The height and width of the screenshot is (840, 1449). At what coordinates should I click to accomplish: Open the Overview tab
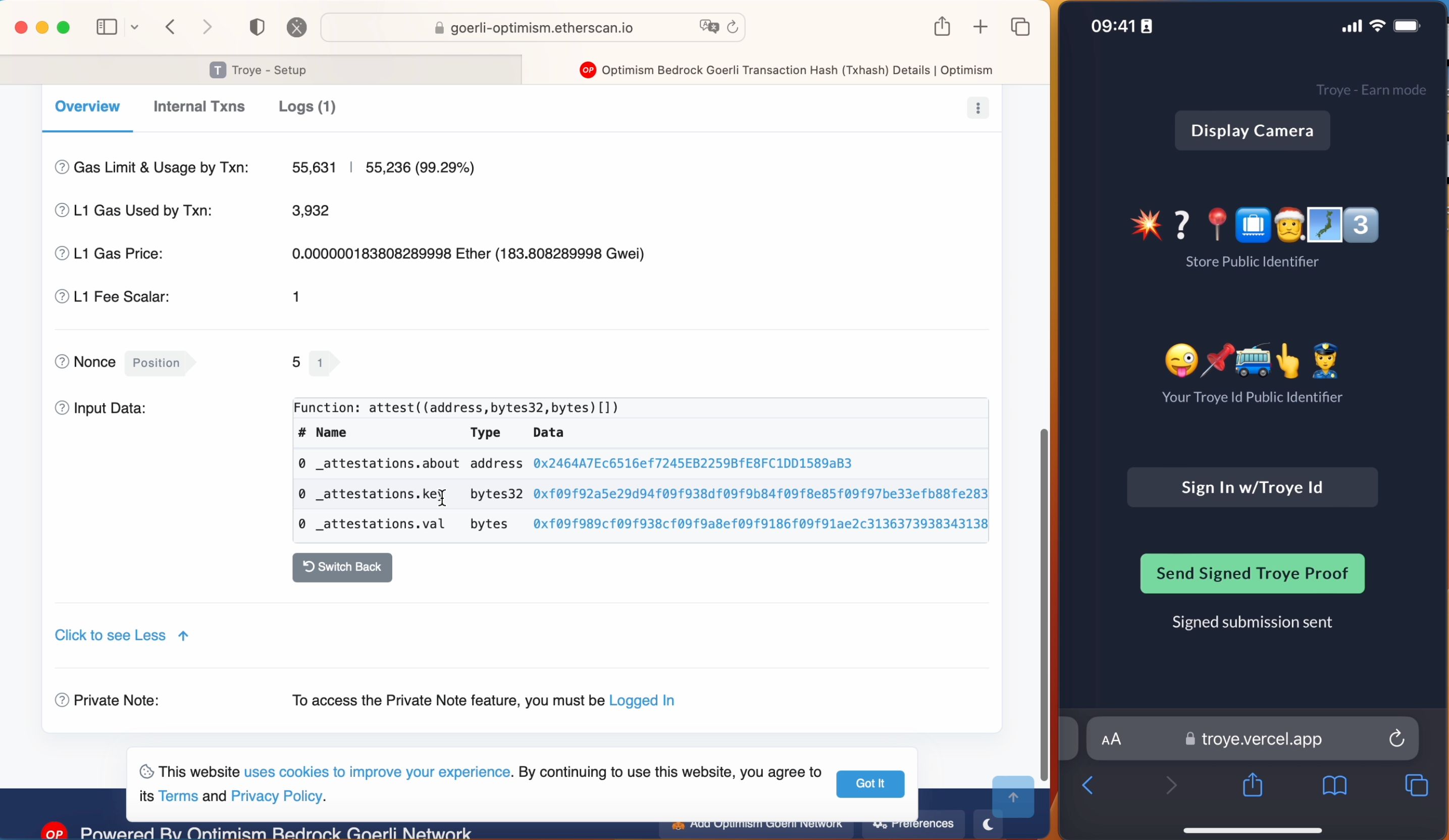tap(87, 107)
